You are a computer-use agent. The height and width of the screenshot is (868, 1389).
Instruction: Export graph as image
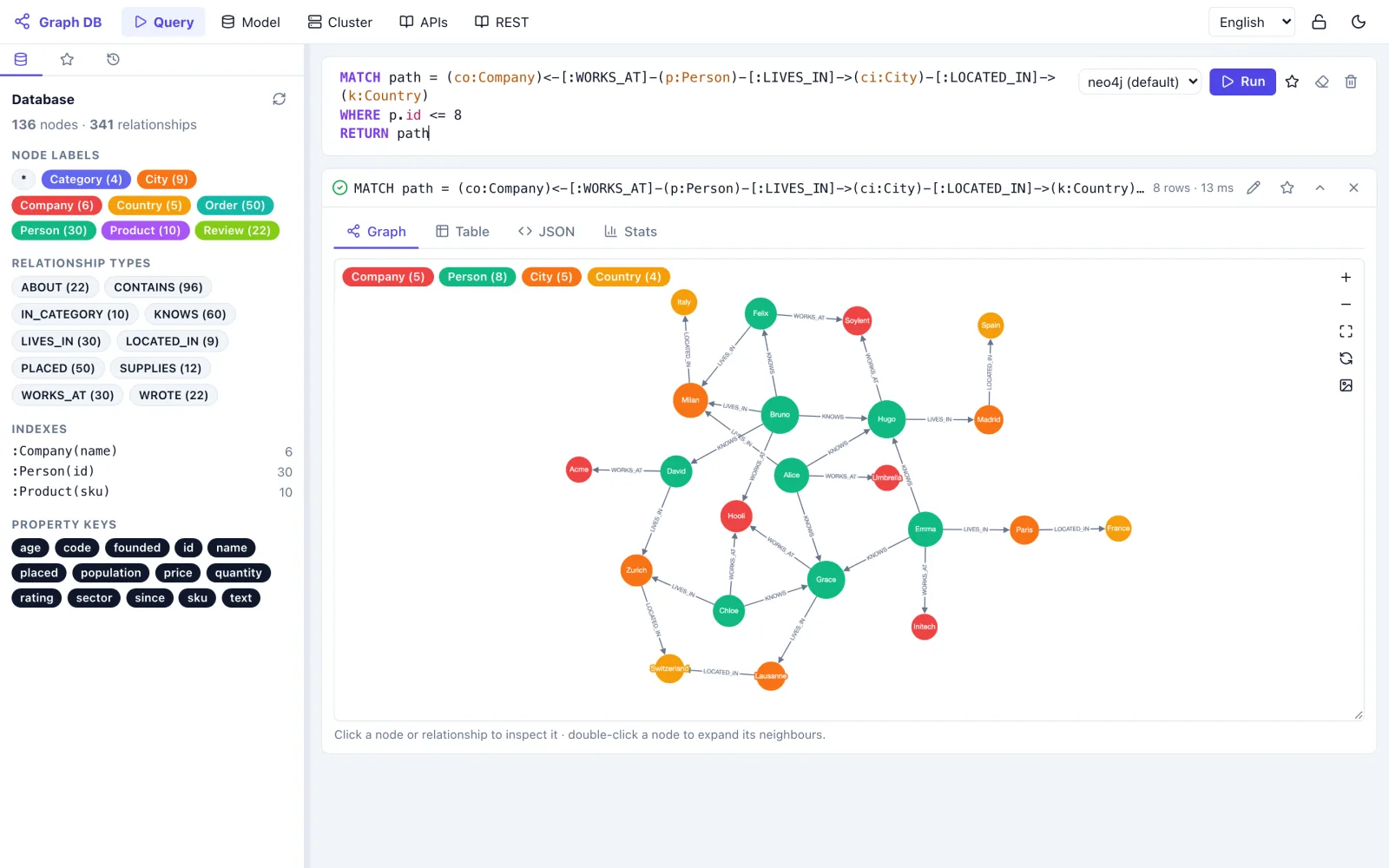[1346, 385]
